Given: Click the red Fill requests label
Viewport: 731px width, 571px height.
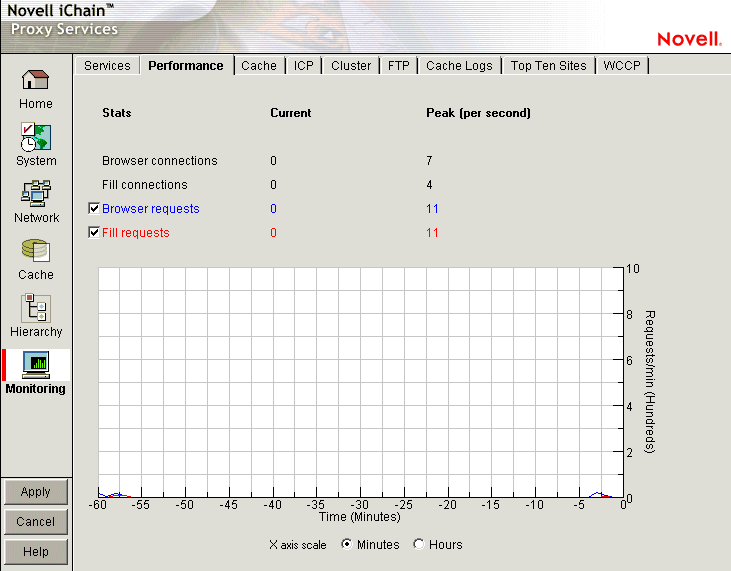Looking at the screenshot, I should (x=136, y=233).
